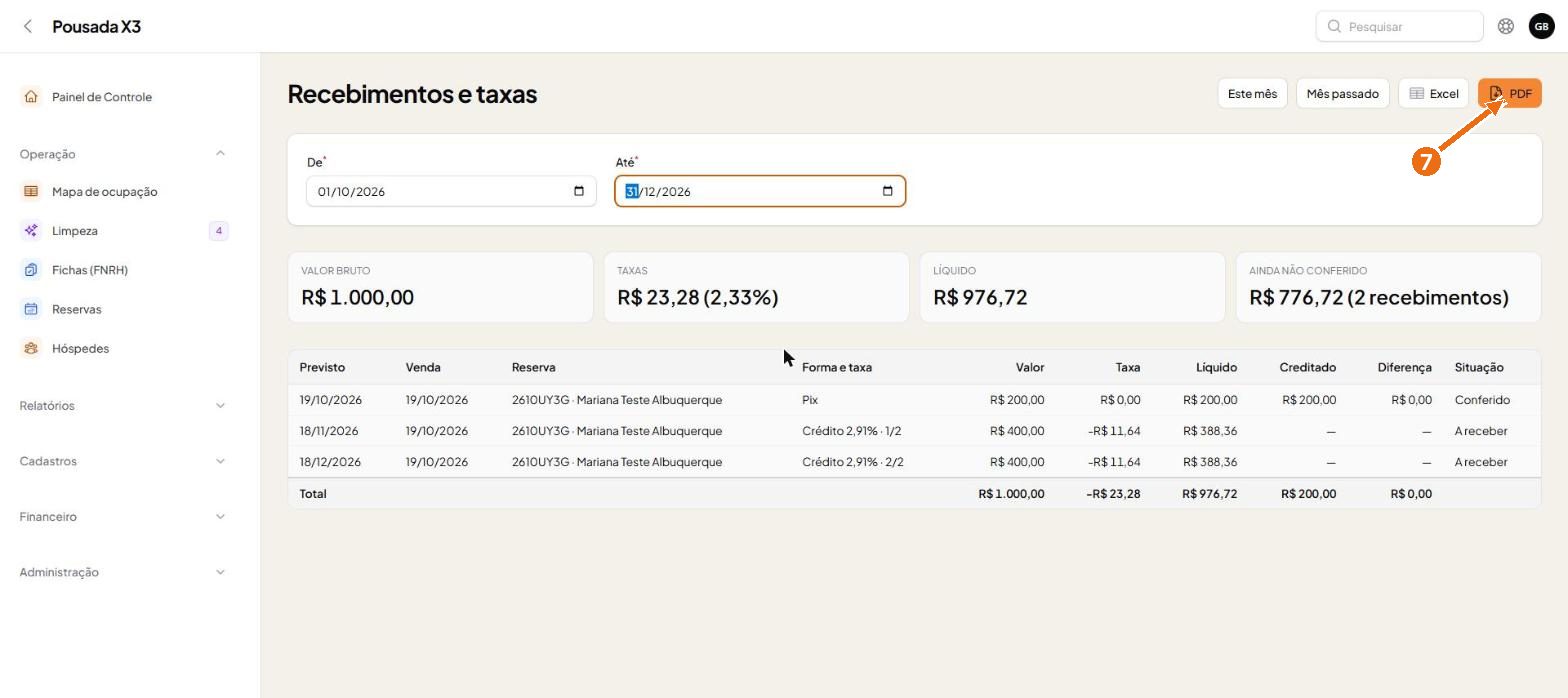This screenshot has width=1568, height=698.
Task: Click the De date field showing 01/10/2026
Action: tap(451, 191)
